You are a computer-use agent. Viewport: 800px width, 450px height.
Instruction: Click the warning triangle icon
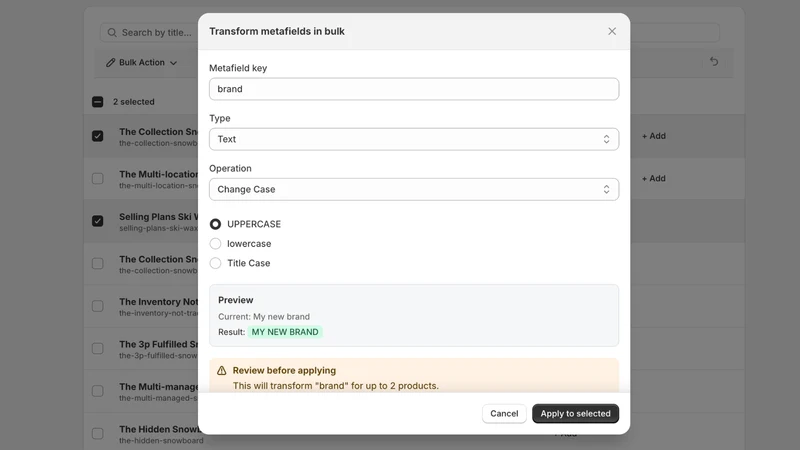(221, 370)
